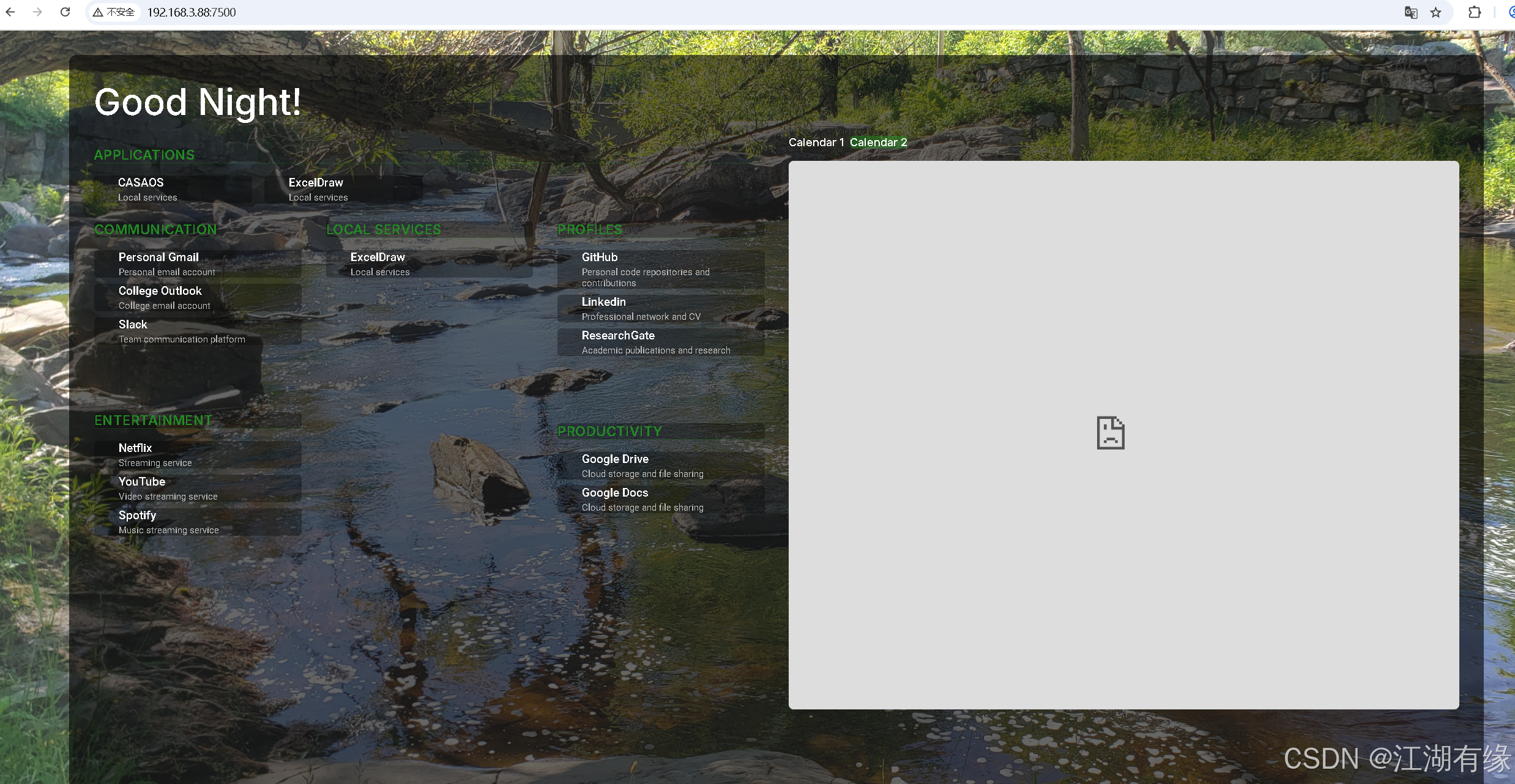The image size is (1515, 784).
Task: Open Google Drive link
Action: (615, 459)
